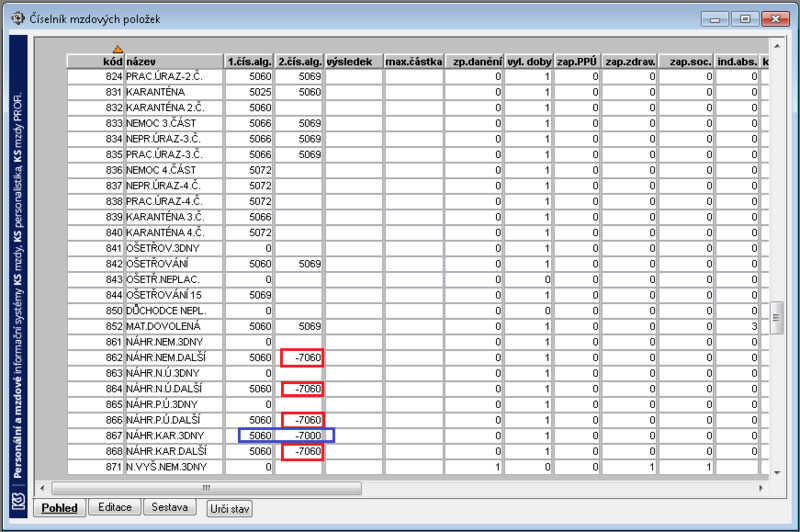
Task: Select the NÁHR.KAR.3DNY cell
Action: 174,436
